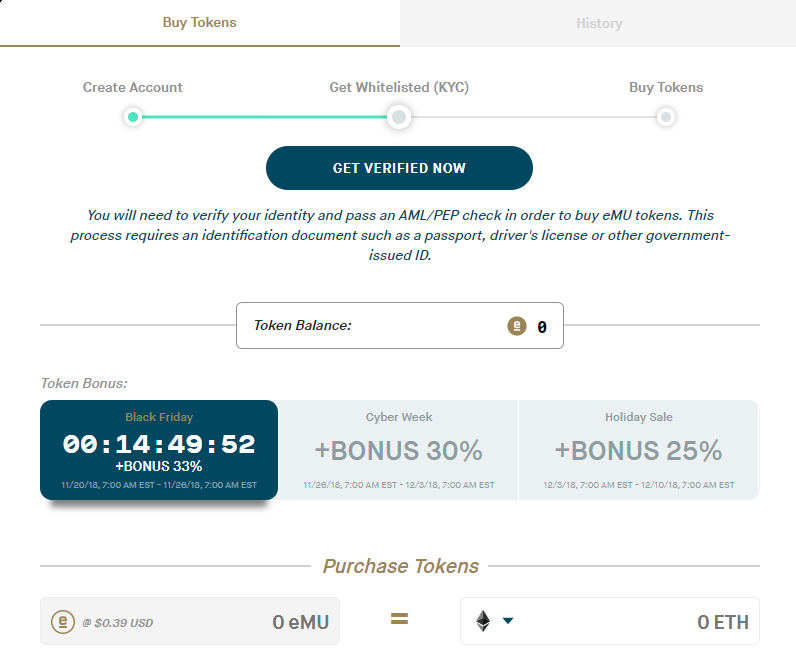Click the Buy Tokens step label
Viewport: 796px width, 650px height.
point(666,87)
